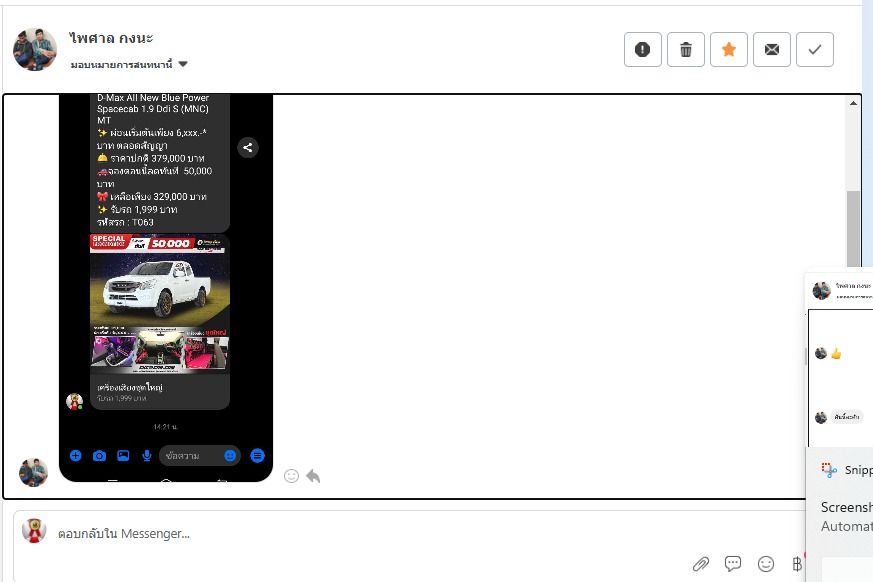The height and width of the screenshot is (582, 873).
Task: Toggle the orange follow-up star
Action: tap(729, 49)
